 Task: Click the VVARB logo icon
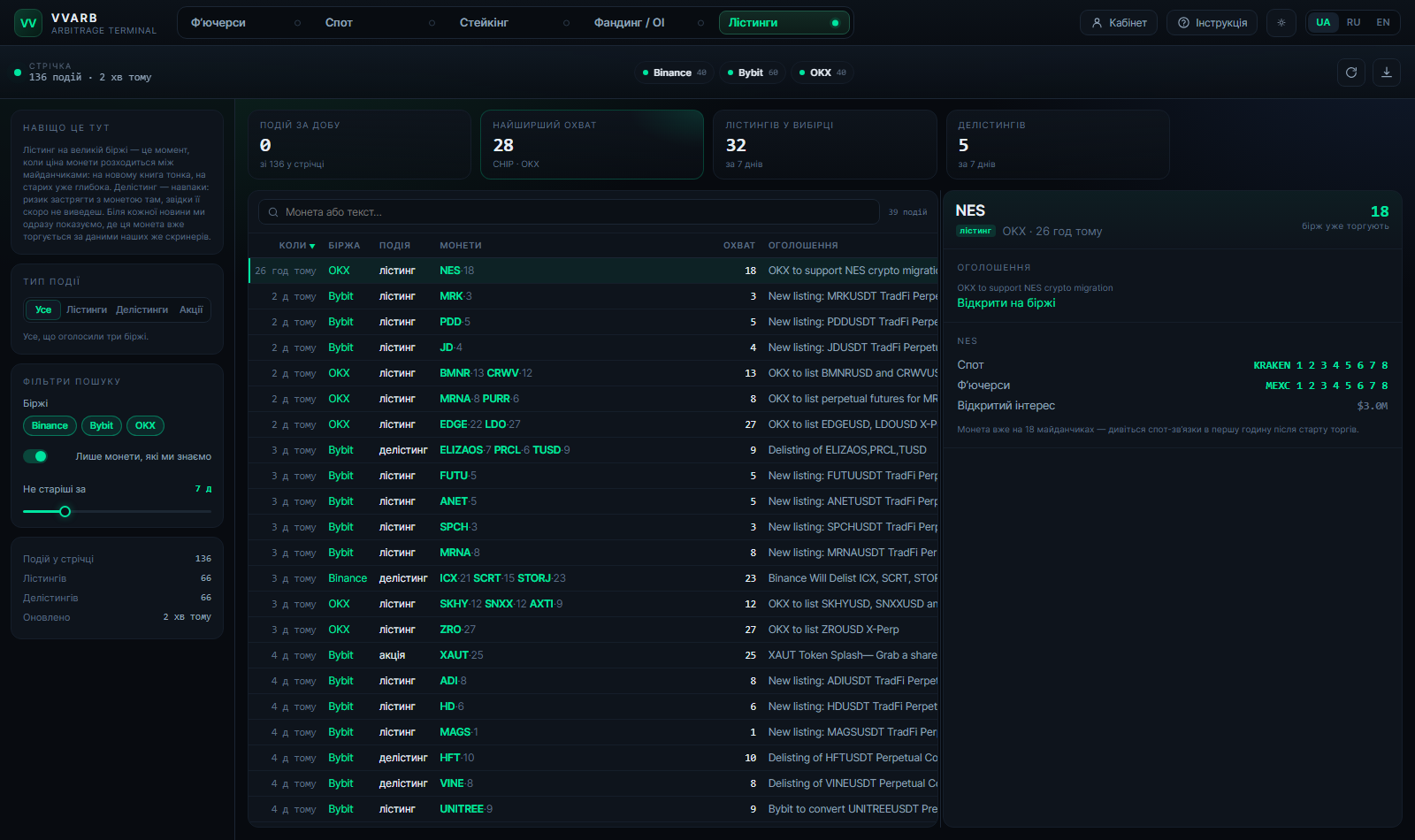click(x=28, y=23)
